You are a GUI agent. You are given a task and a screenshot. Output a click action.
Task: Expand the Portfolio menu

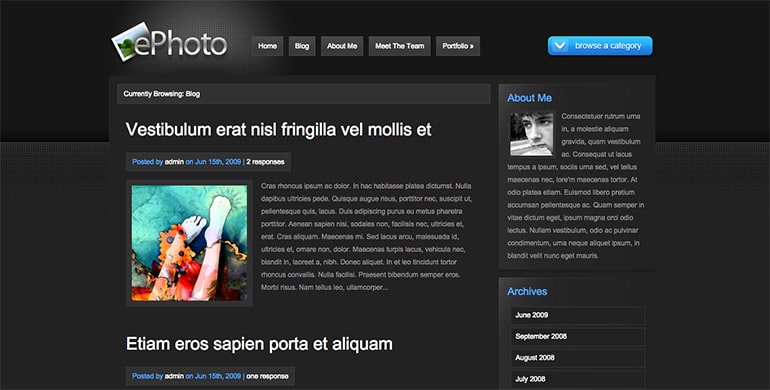[458, 46]
